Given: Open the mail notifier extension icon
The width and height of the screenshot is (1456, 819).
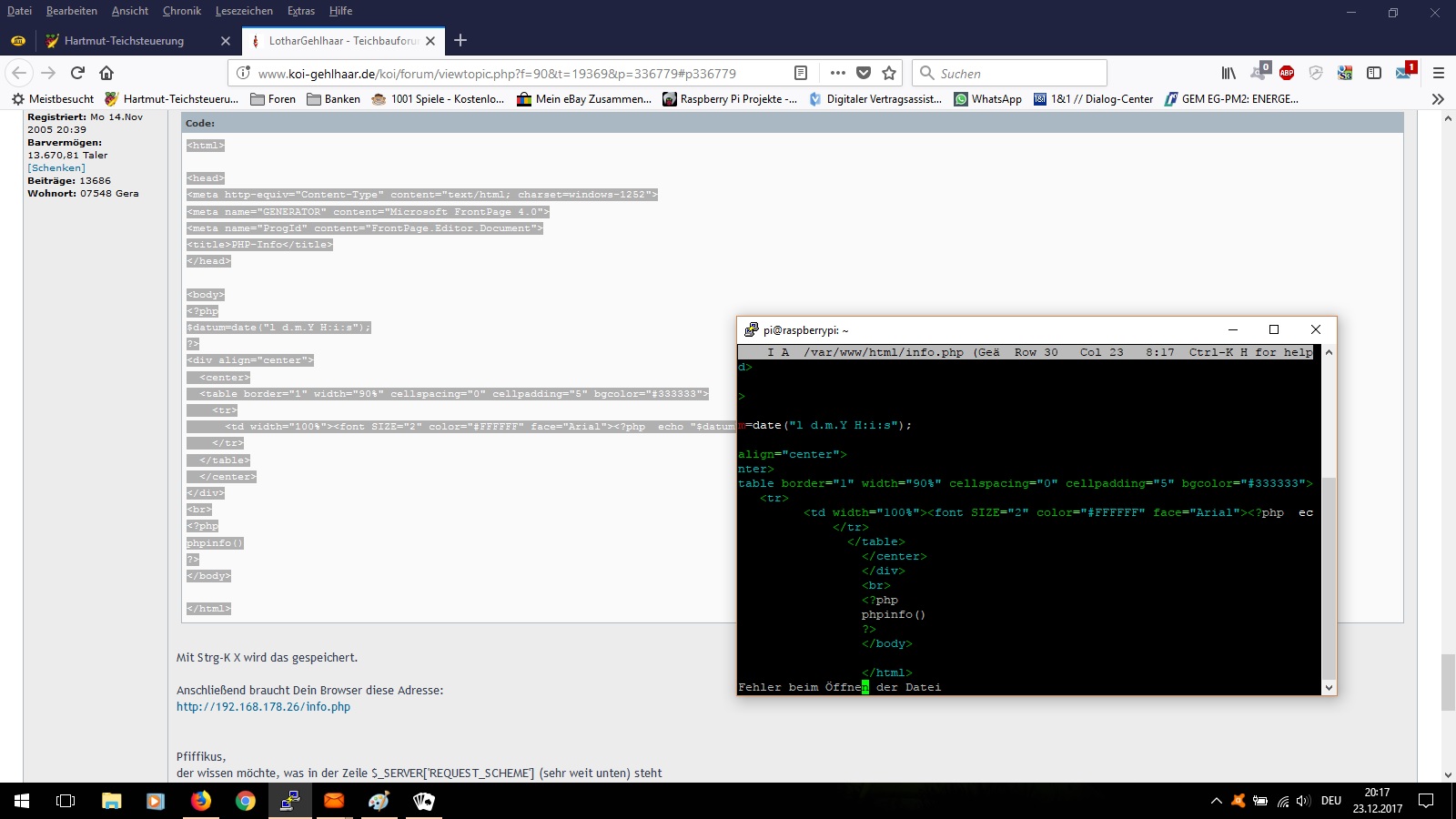Looking at the screenshot, I should [1404, 72].
